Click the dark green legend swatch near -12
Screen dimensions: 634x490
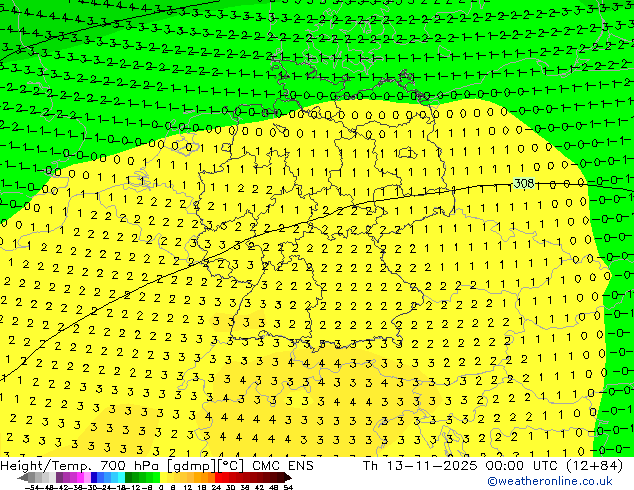click(129, 477)
